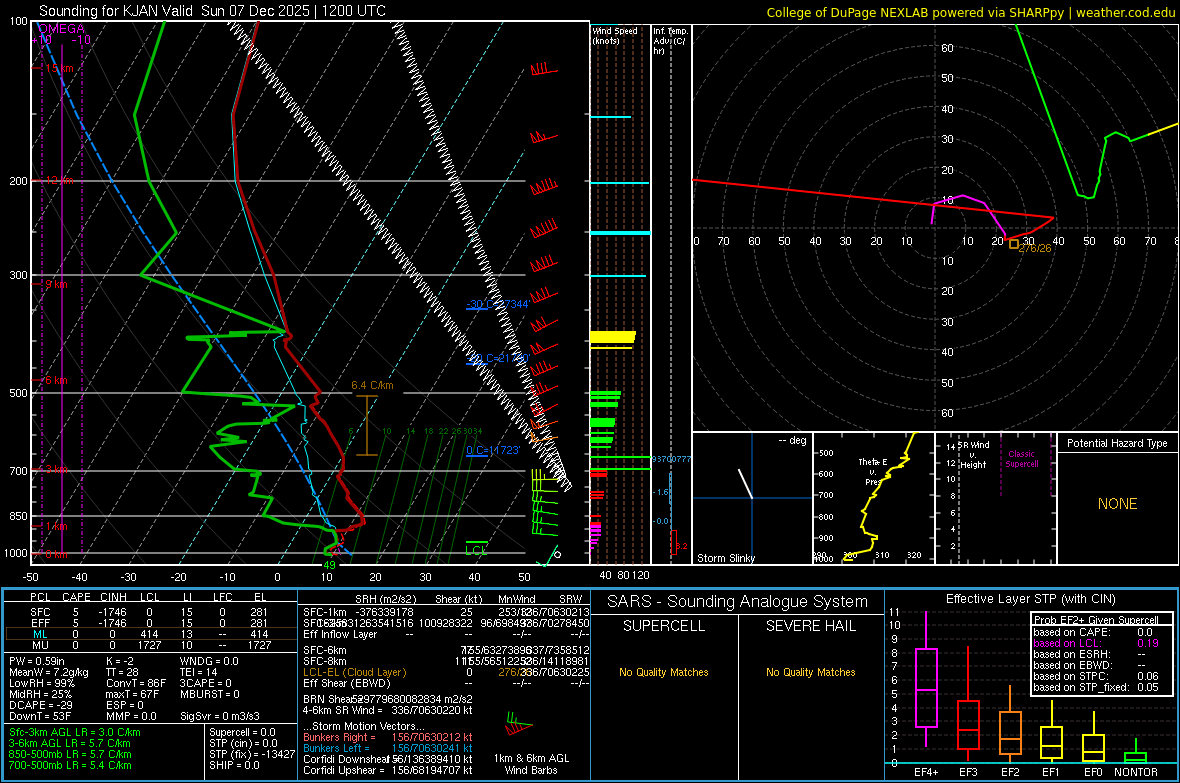Click the SHIP = 0.0 value
1180x783 pixels.
(234, 765)
